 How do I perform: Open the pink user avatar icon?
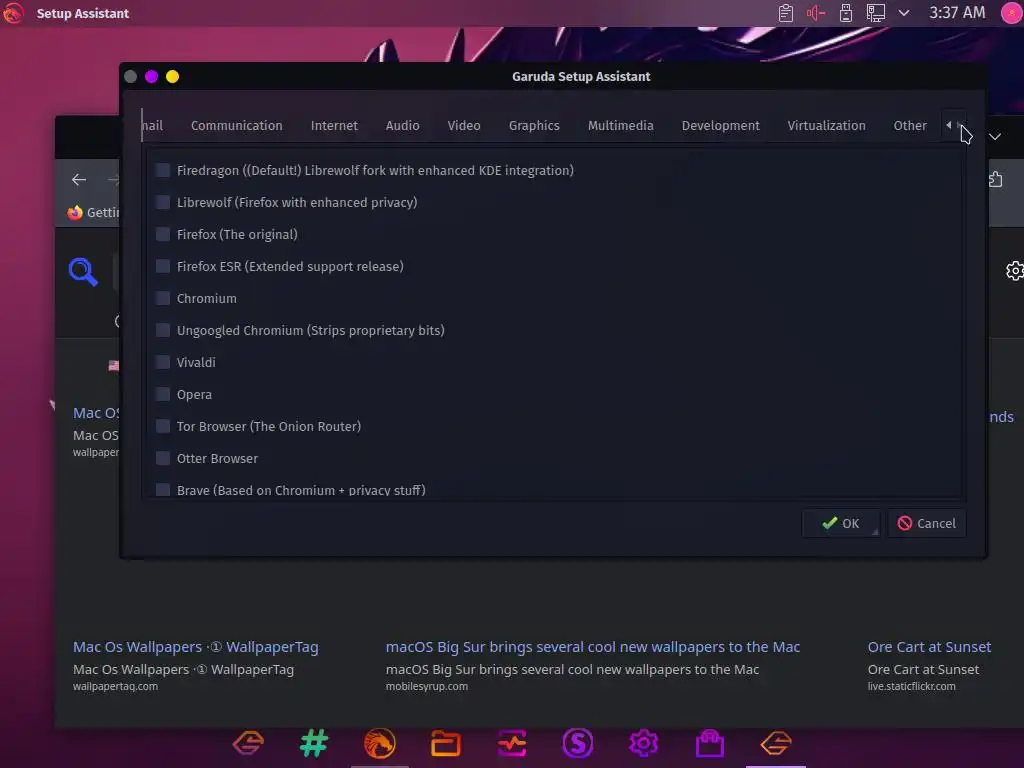1012,13
